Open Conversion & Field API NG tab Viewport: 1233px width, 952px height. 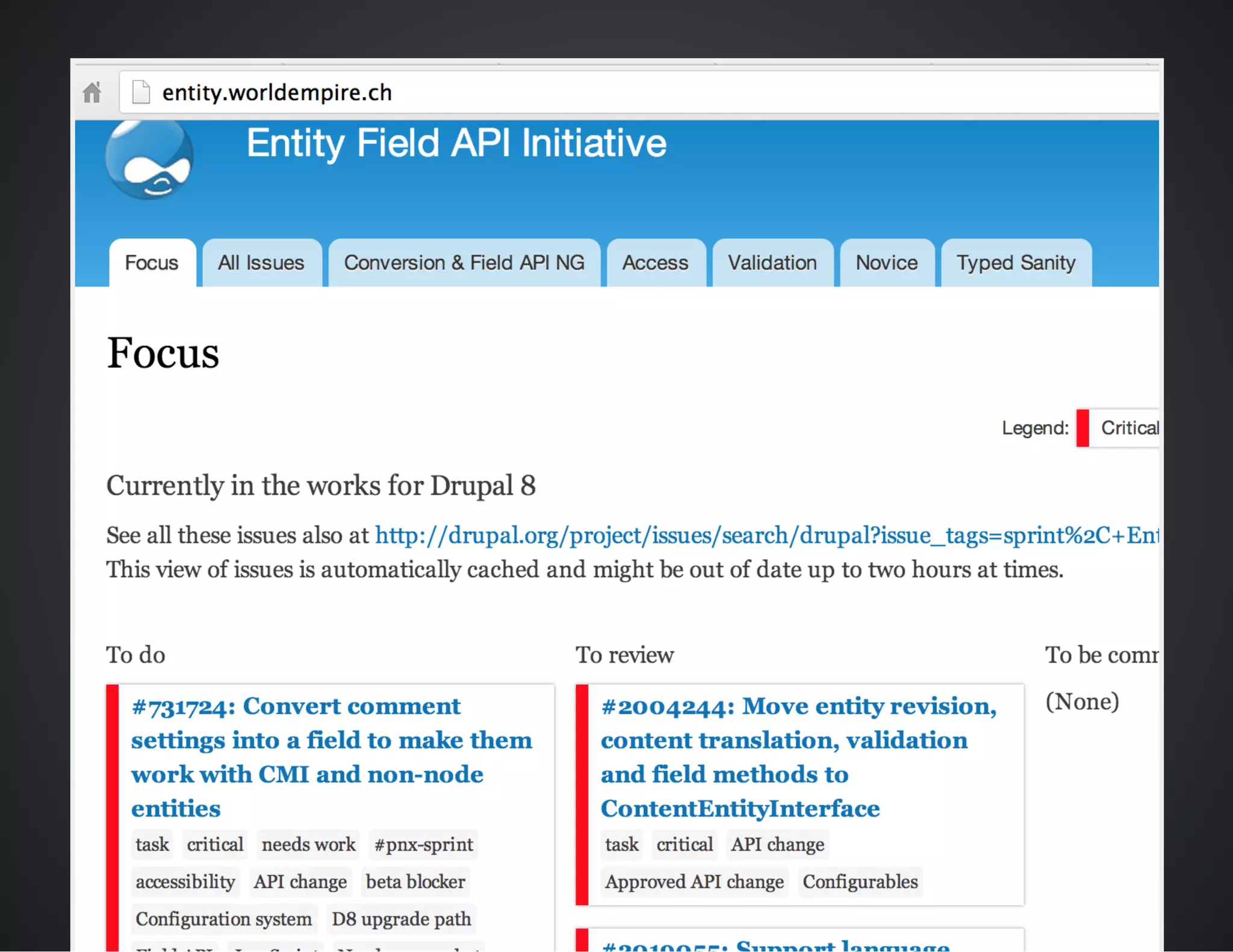tap(464, 263)
